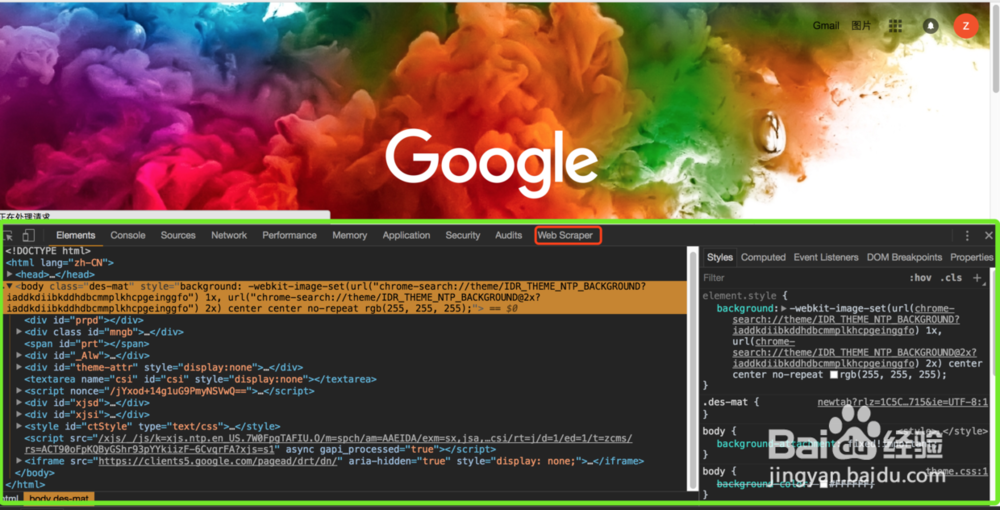Select the closing </body> tag line
The height and width of the screenshot is (510, 1000).
coord(34,473)
